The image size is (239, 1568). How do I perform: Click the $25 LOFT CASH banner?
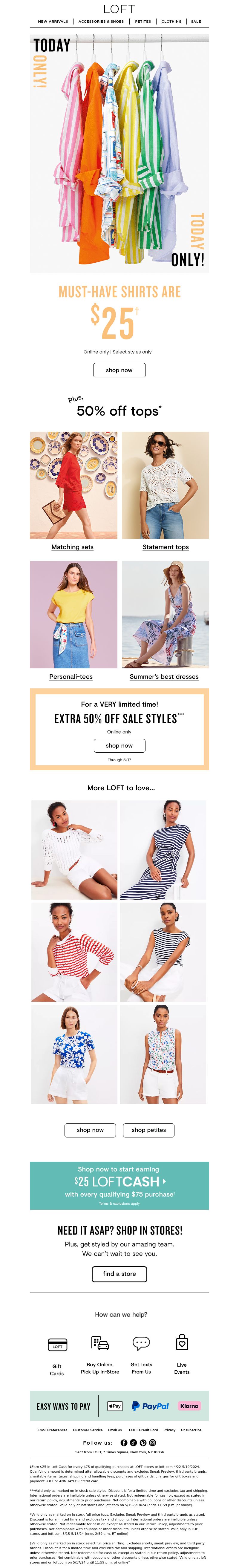119,1186
